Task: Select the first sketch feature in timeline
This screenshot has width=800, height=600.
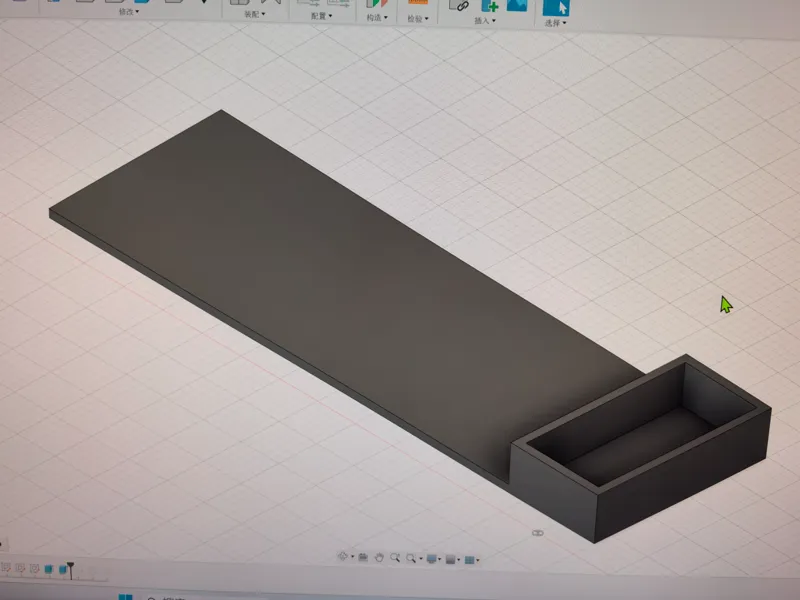Action: tap(6, 567)
